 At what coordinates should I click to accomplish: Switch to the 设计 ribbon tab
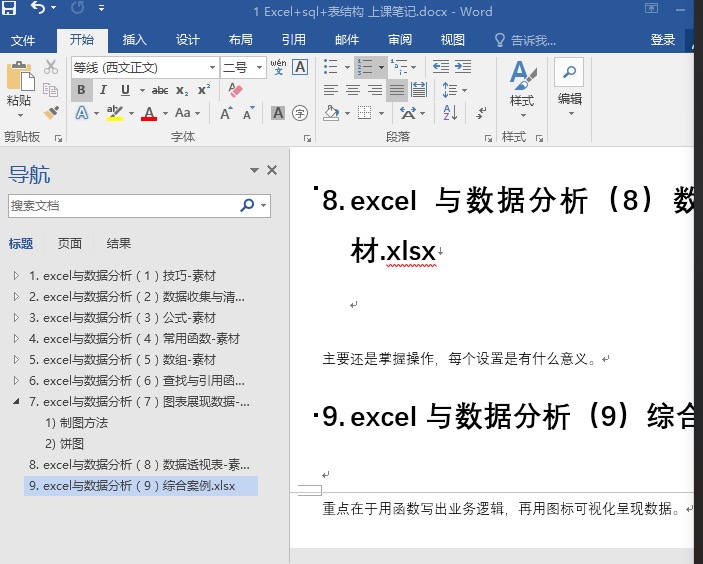pos(187,40)
